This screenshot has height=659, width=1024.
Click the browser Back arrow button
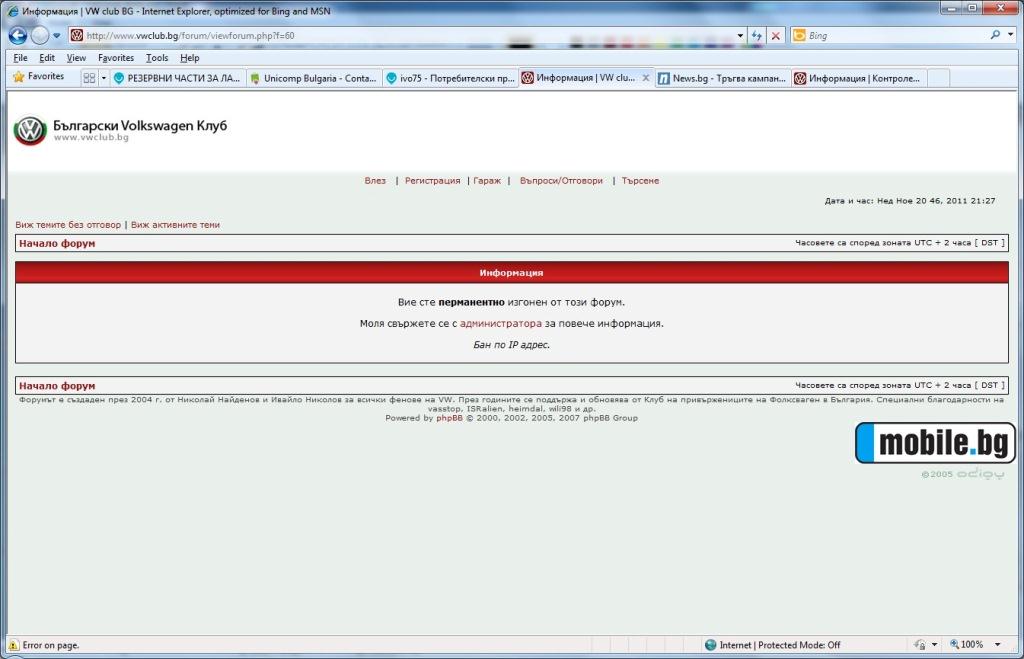pyautogui.click(x=17, y=35)
